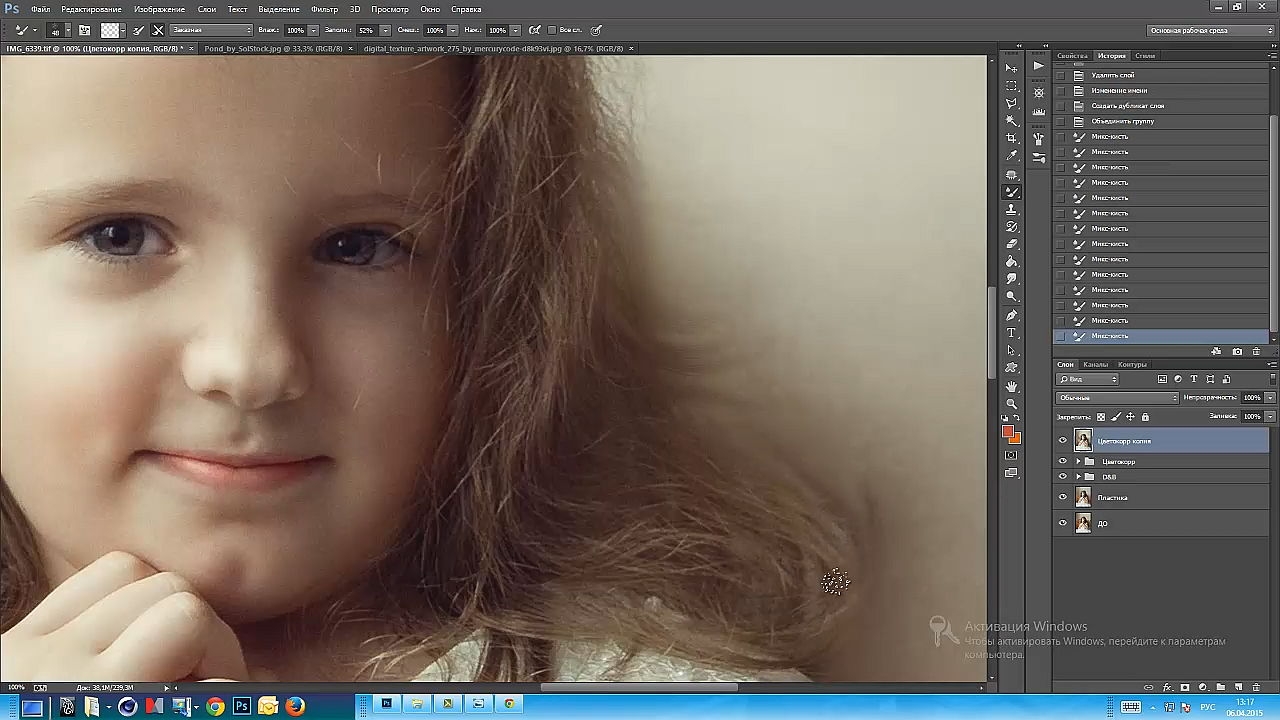The height and width of the screenshot is (720, 1280).
Task: Click the background color swatch
Action: 1016,438
